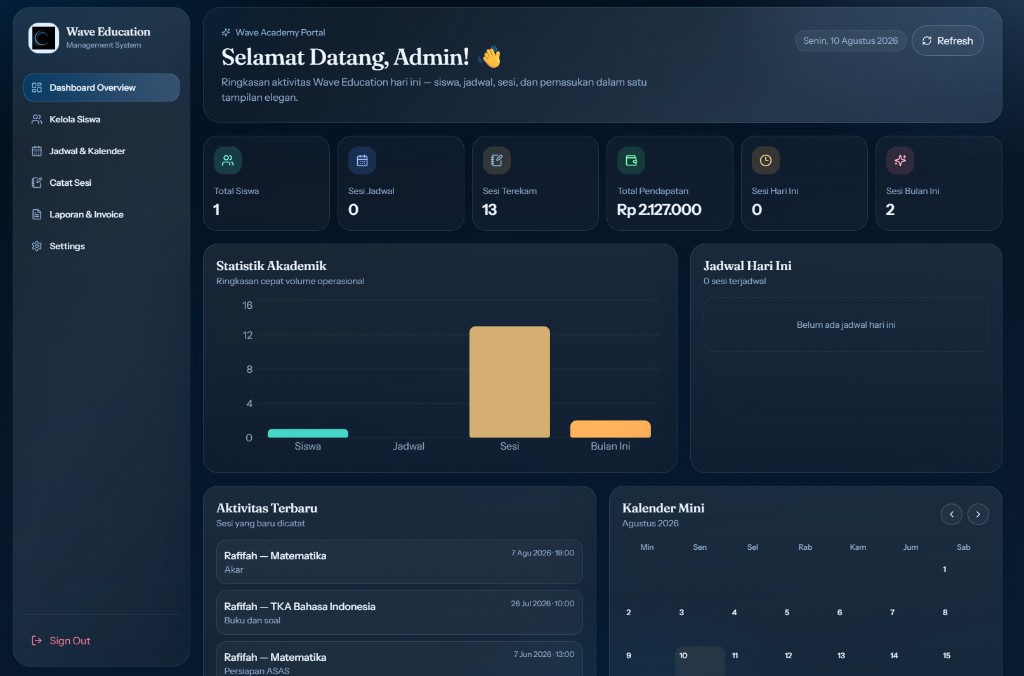Click the teal Siswa bar in chart
This screenshot has width=1024, height=676.
(x=308, y=433)
